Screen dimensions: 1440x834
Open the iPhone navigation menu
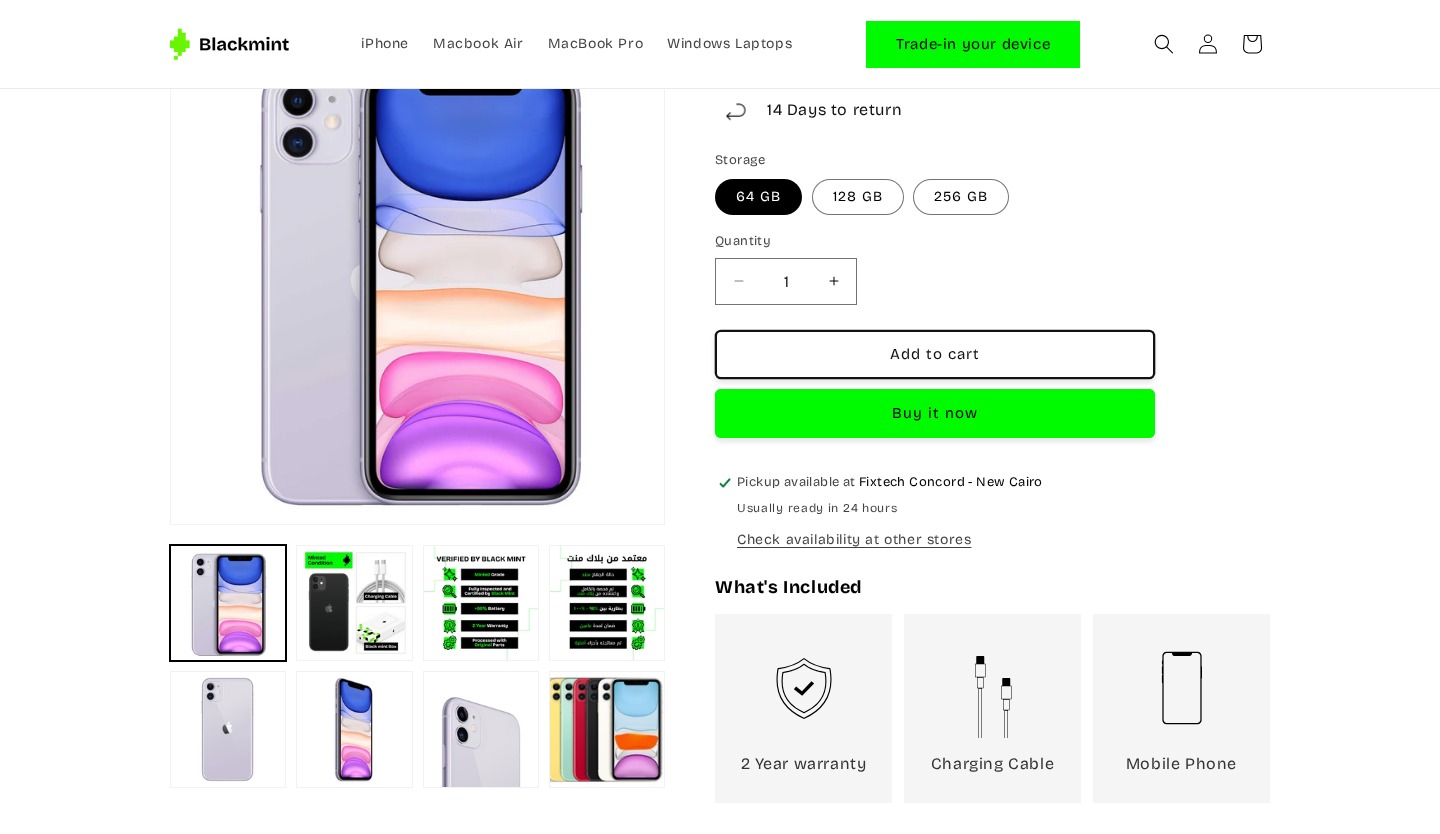(384, 44)
